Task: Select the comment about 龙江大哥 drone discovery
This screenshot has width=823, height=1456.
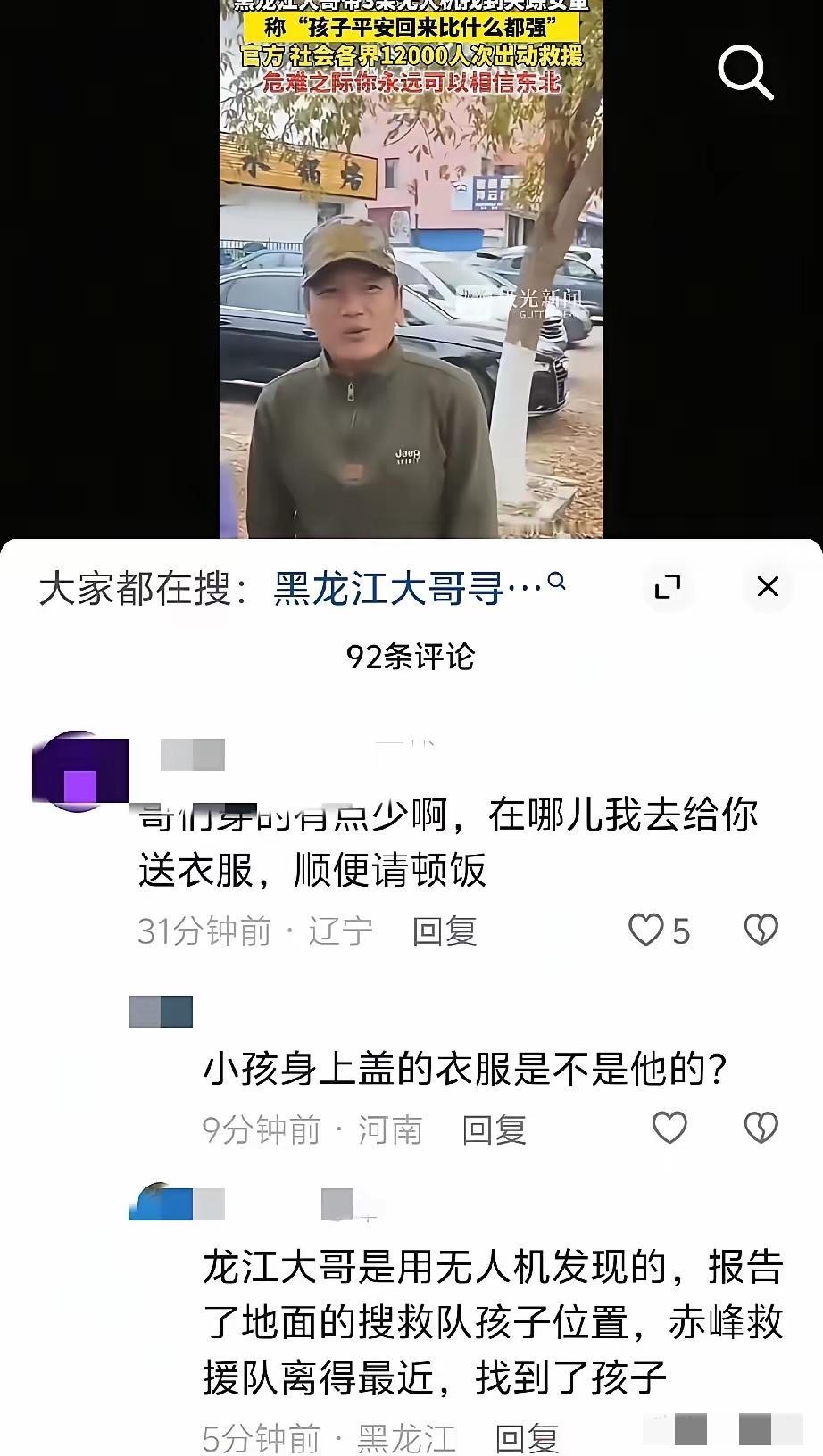Action: coord(493,1323)
